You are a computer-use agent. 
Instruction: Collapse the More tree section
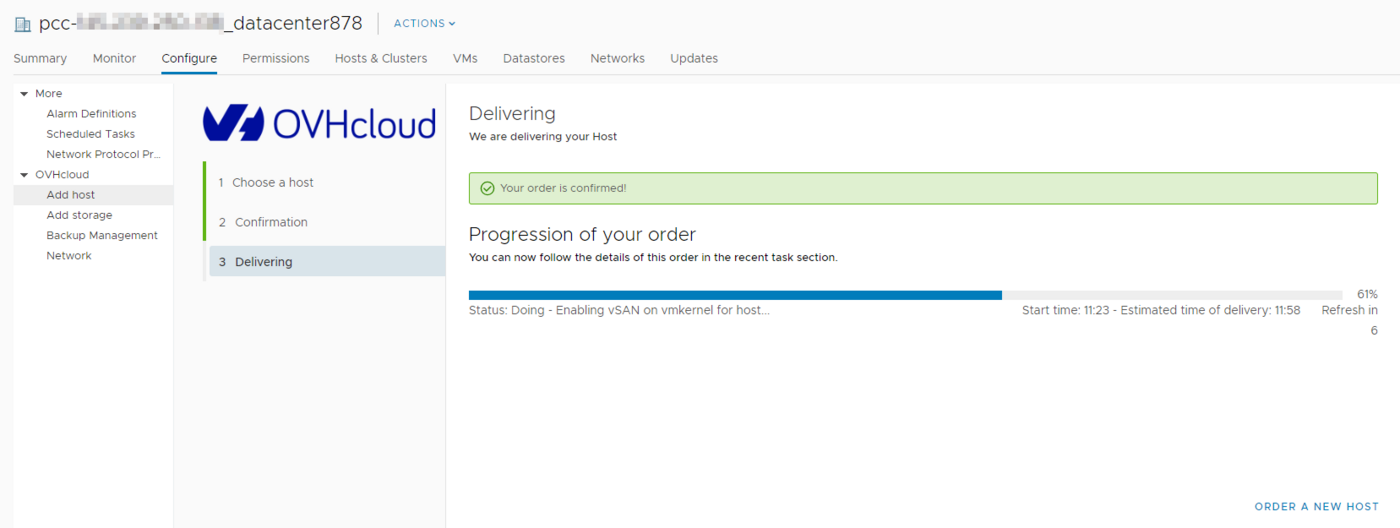pyautogui.click(x=24, y=94)
